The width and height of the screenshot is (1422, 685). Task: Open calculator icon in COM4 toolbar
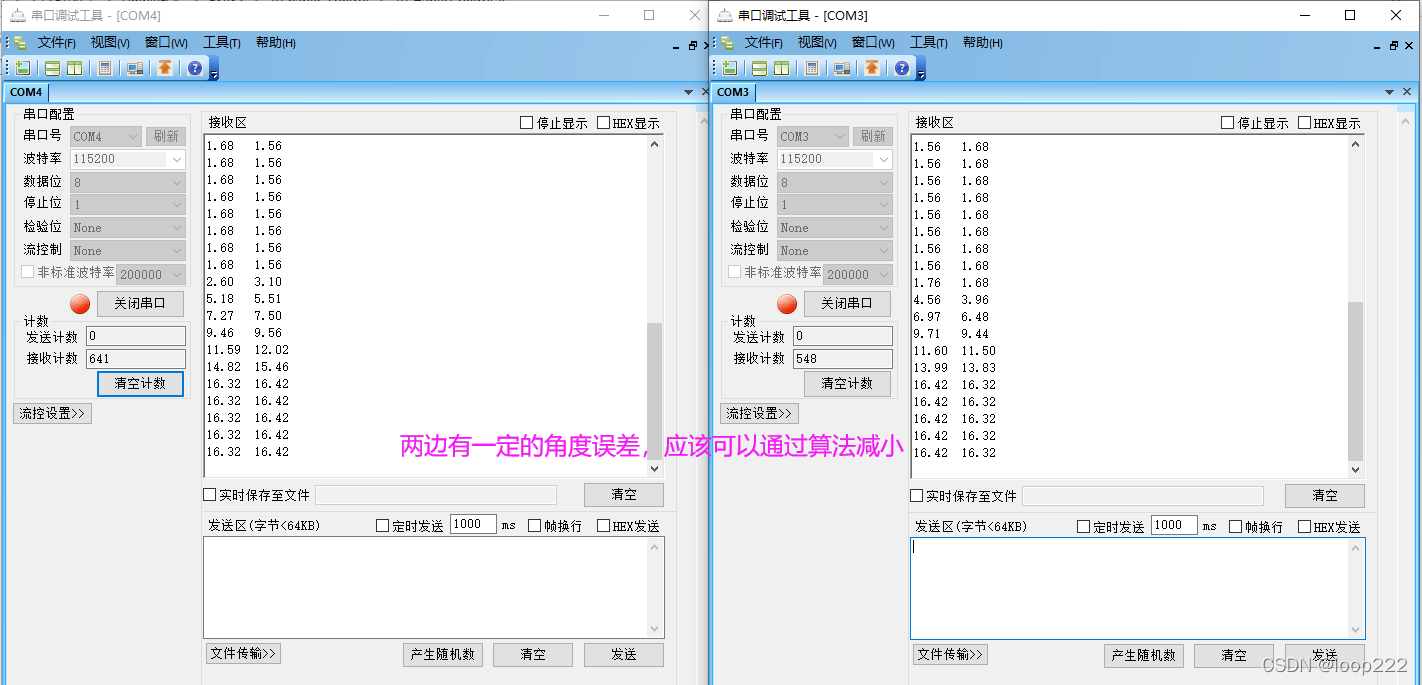(x=104, y=68)
